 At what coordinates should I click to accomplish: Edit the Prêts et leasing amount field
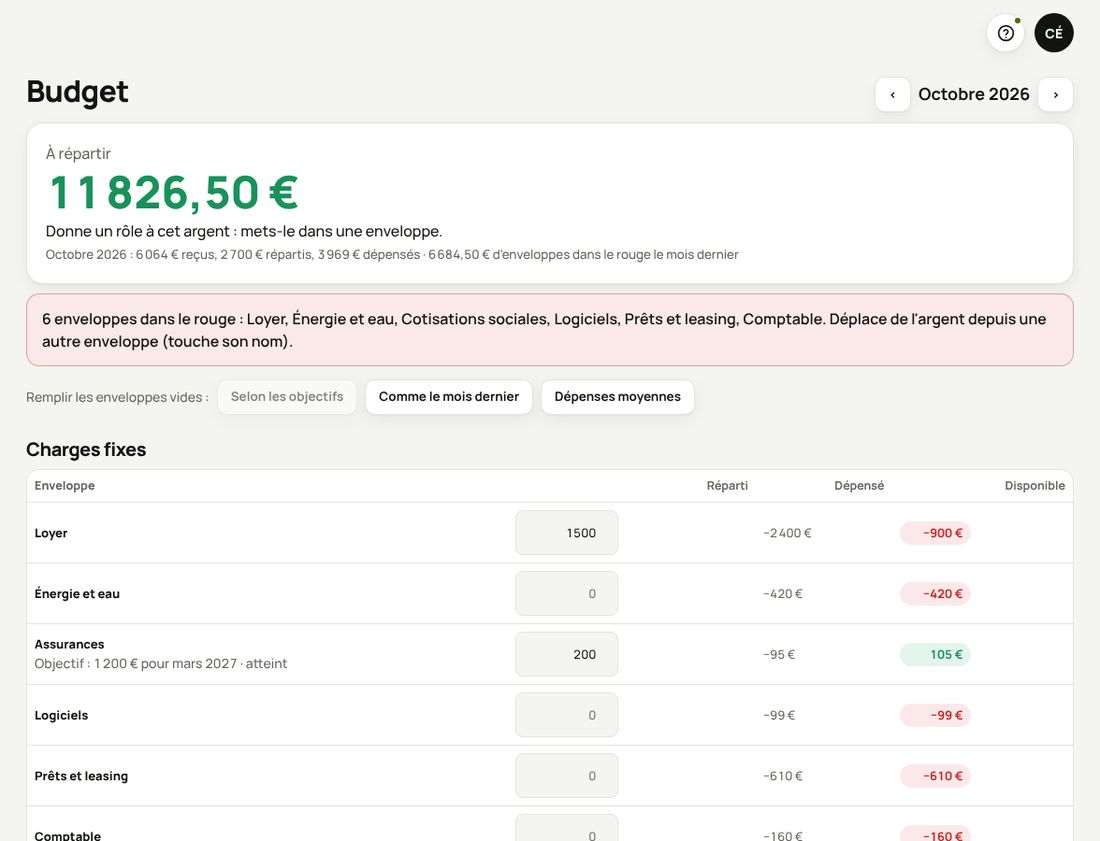567,776
